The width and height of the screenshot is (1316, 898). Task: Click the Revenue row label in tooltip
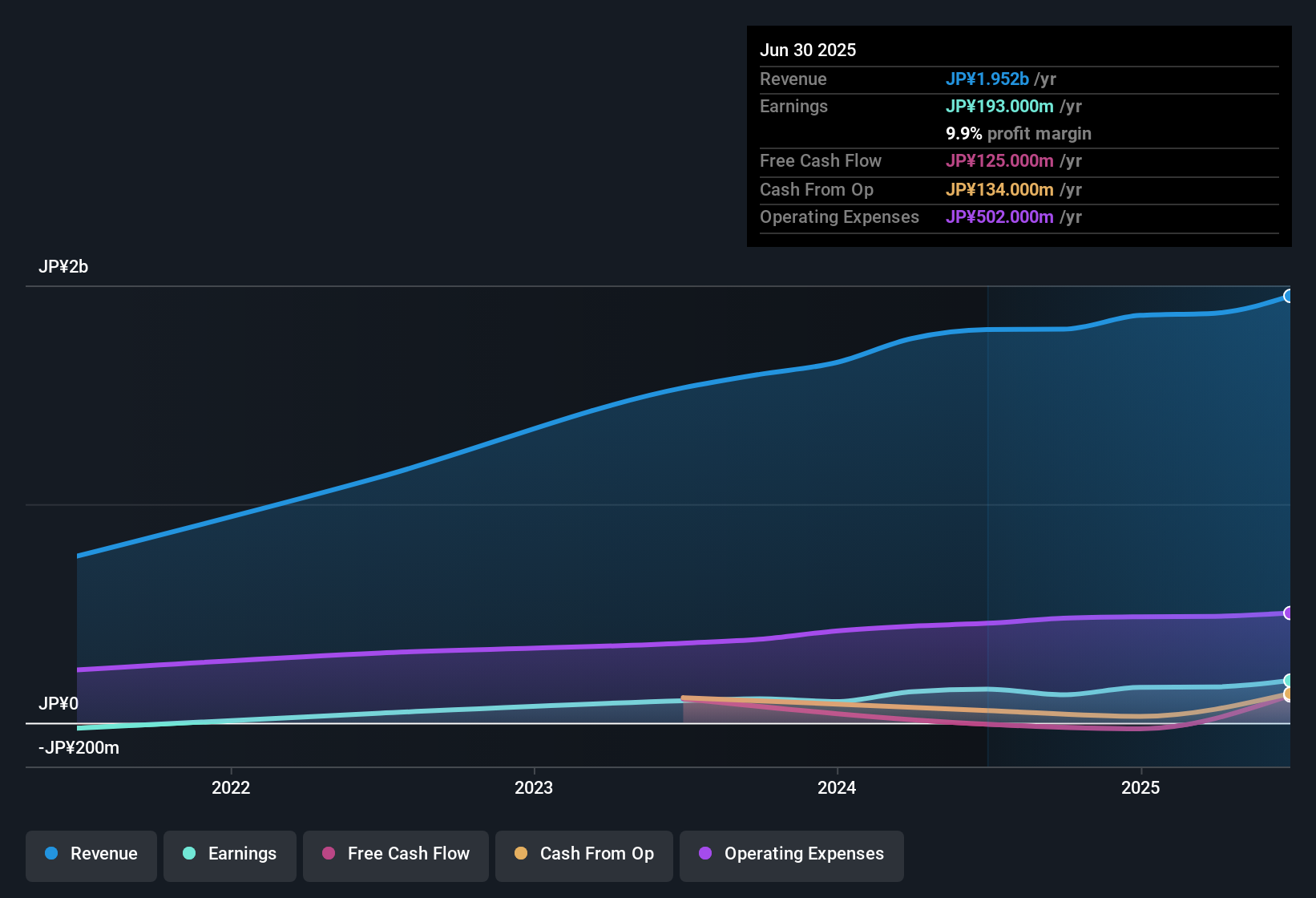click(793, 79)
